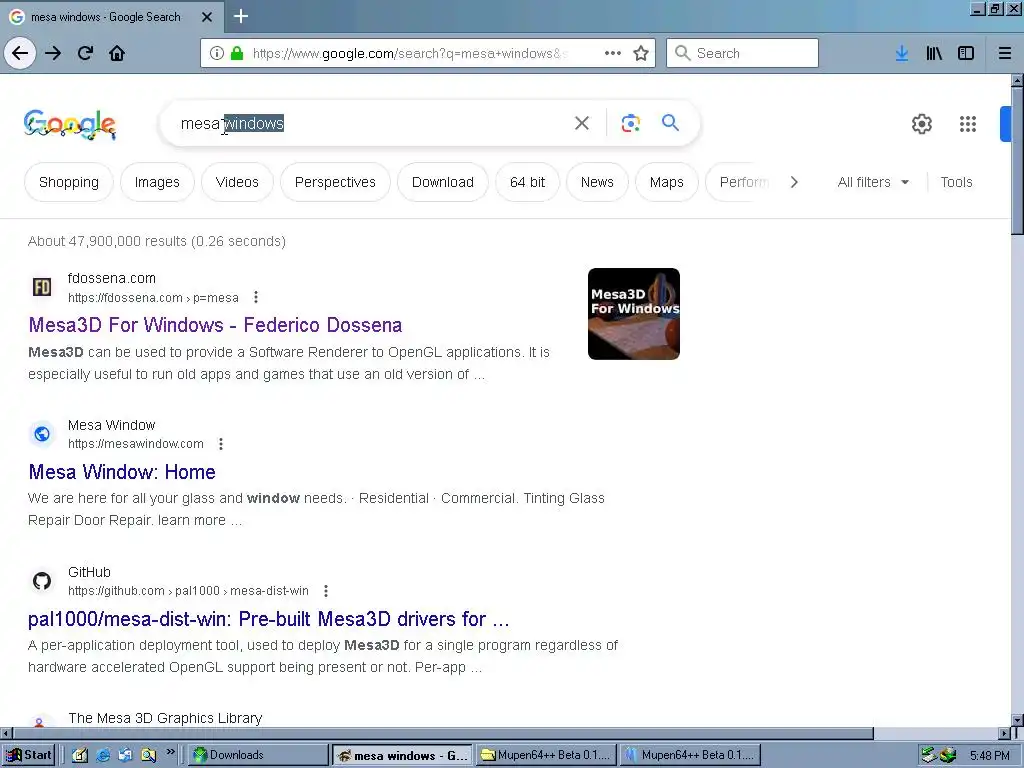Open the Google apps grid

coord(968,123)
